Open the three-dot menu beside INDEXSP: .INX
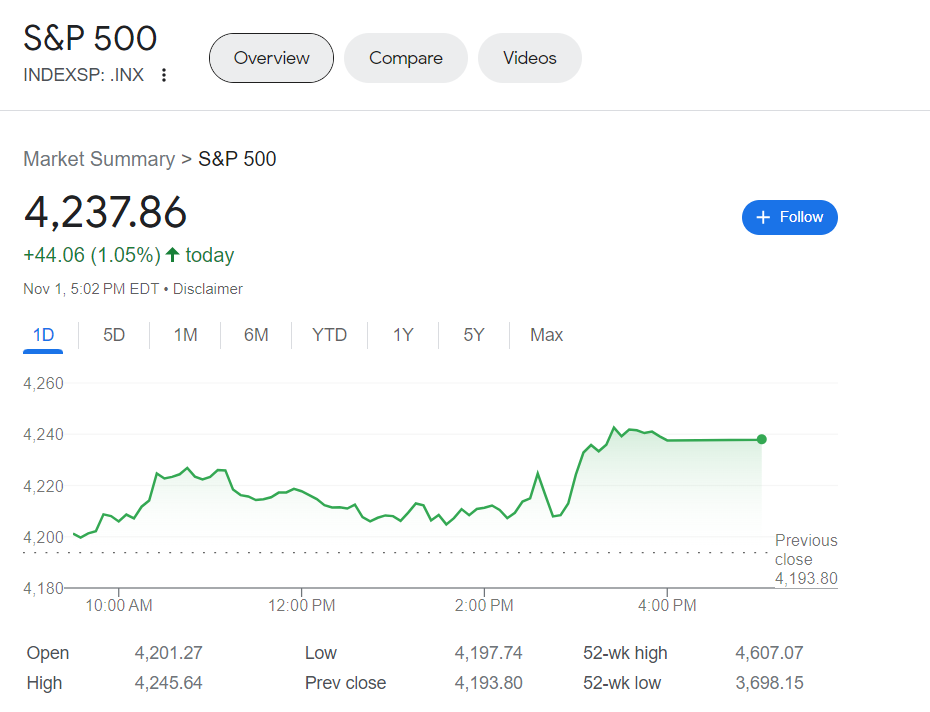930x712 pixels. (164, 75)
